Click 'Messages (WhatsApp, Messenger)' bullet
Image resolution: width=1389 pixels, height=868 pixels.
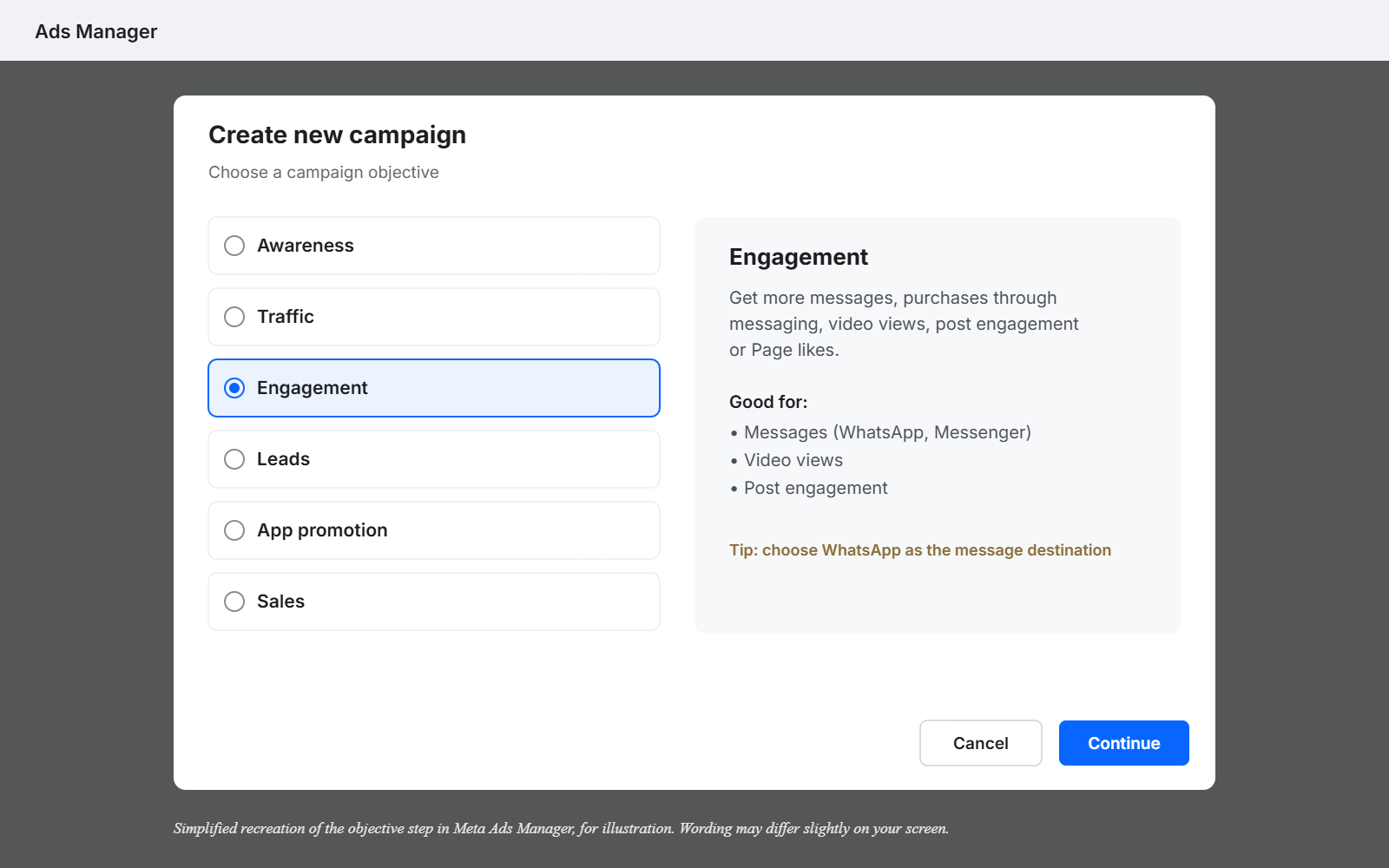[880, 432]
